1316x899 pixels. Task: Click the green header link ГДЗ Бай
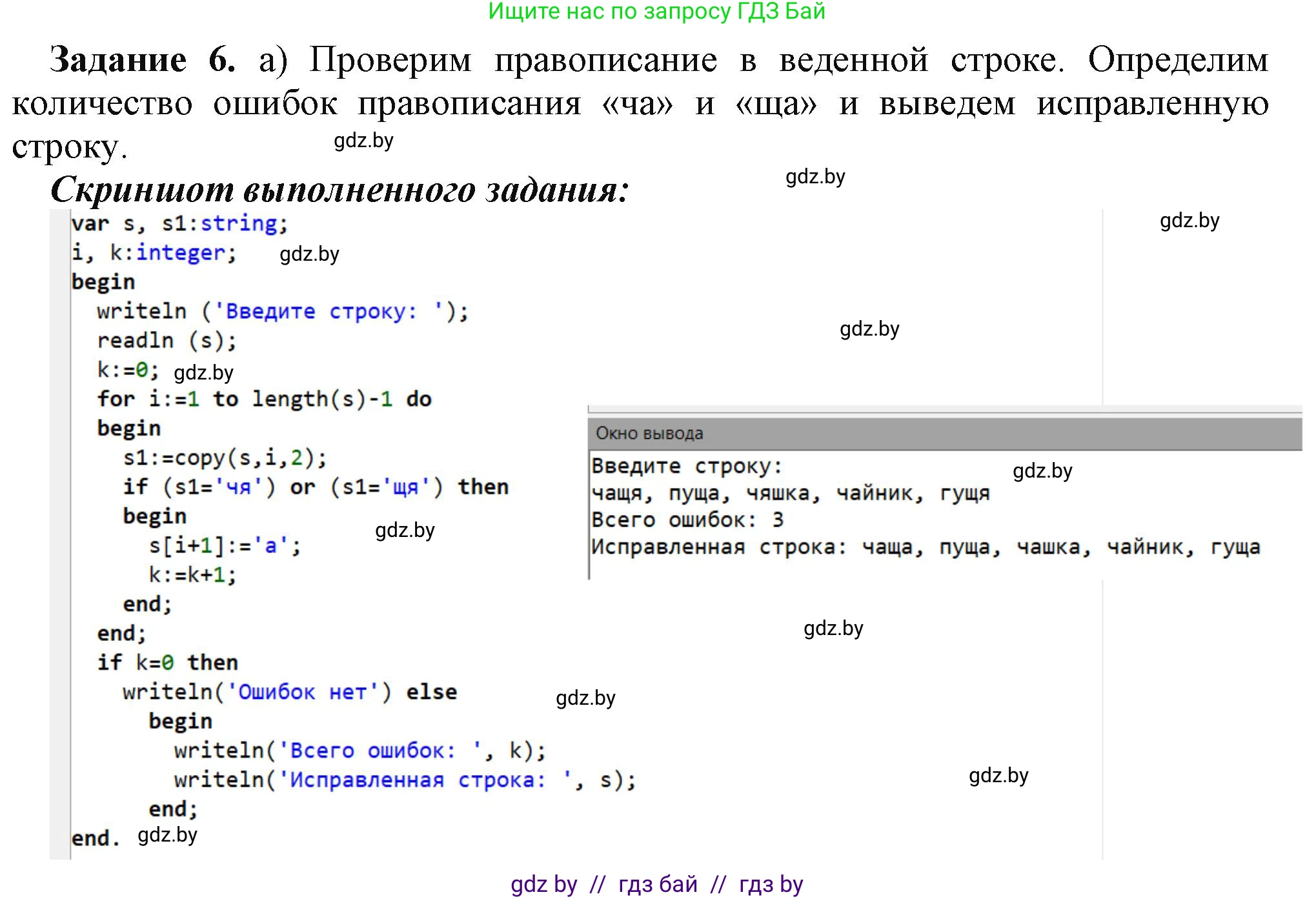(768, 14)
